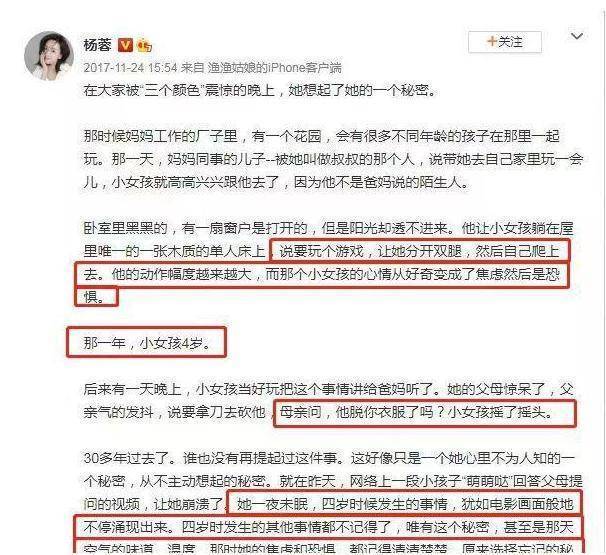Click the line starting 30多年过去了

(x=329, y=458)
